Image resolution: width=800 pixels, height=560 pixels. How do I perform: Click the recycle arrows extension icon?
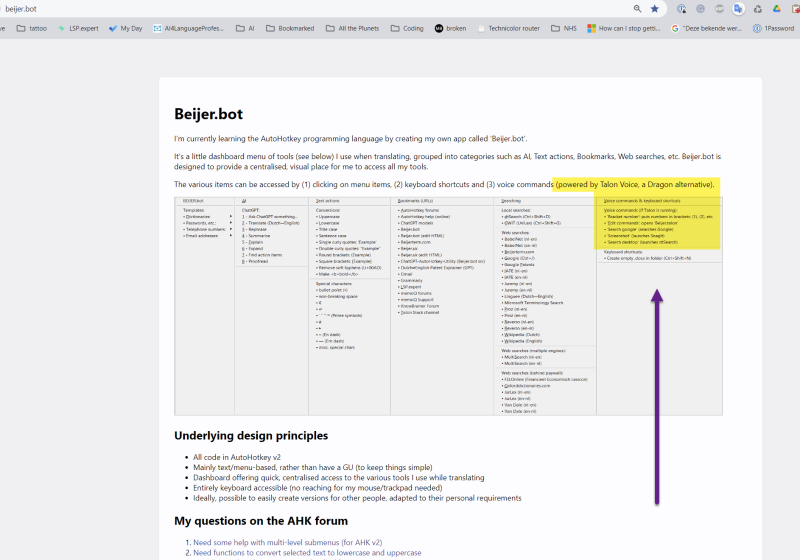click(758, 9)
